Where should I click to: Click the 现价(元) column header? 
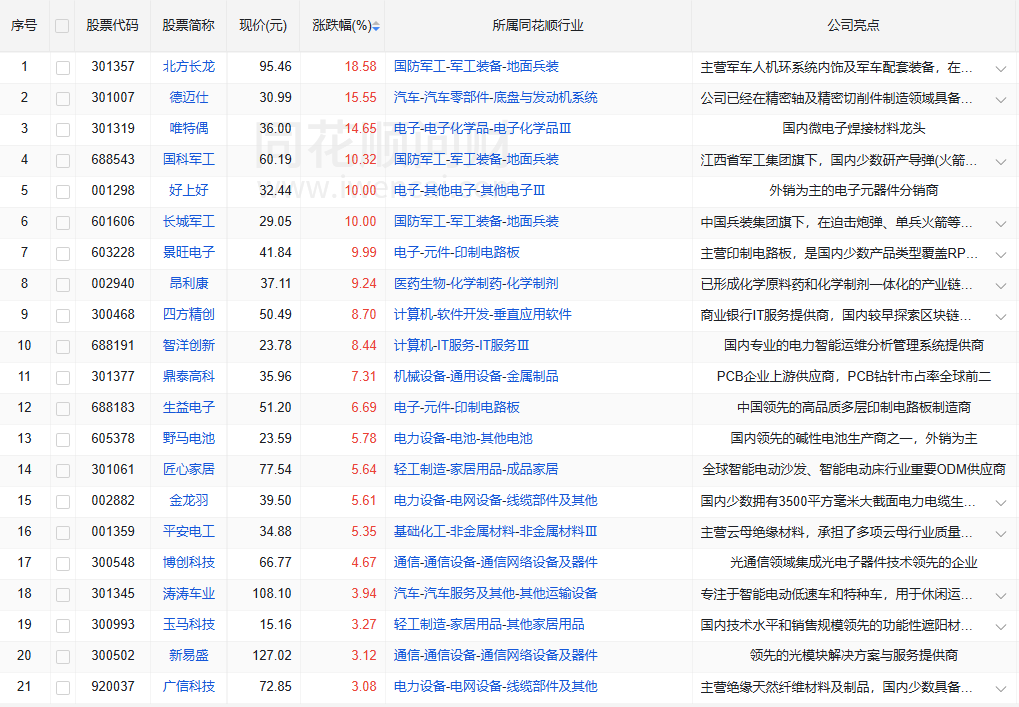pos(263,25)
